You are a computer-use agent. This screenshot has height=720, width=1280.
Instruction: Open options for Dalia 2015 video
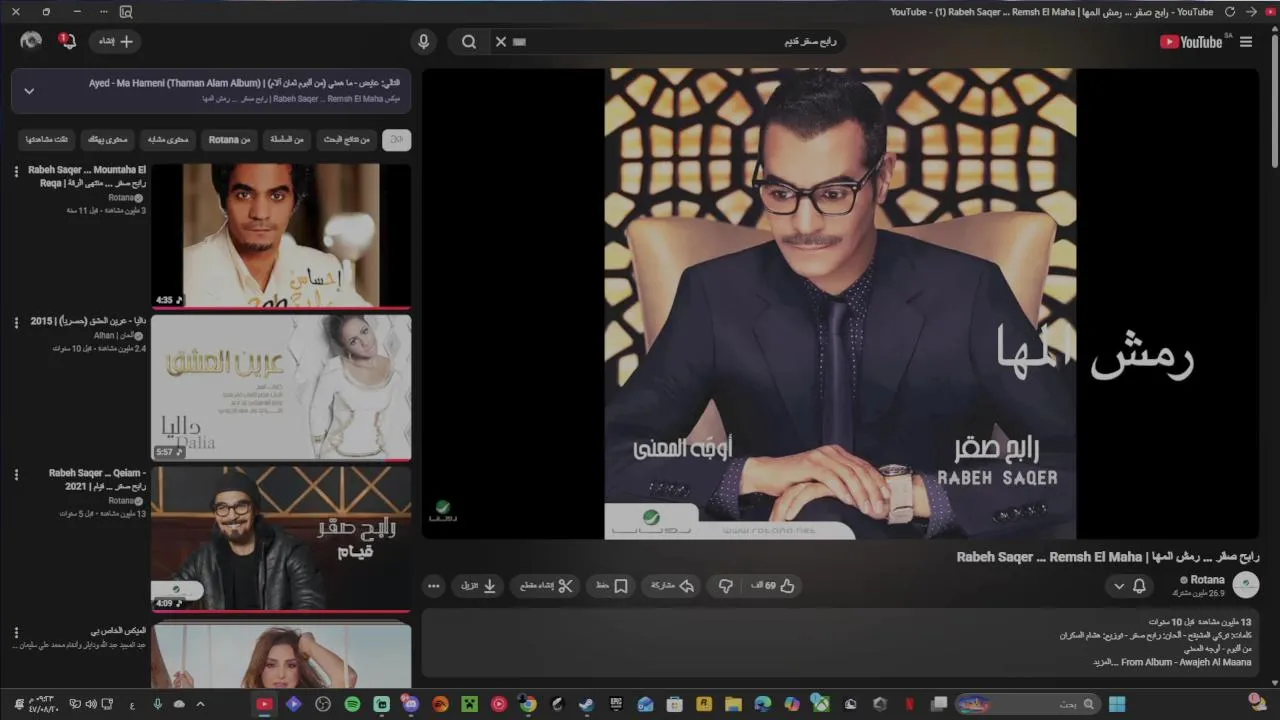[16, 323]
